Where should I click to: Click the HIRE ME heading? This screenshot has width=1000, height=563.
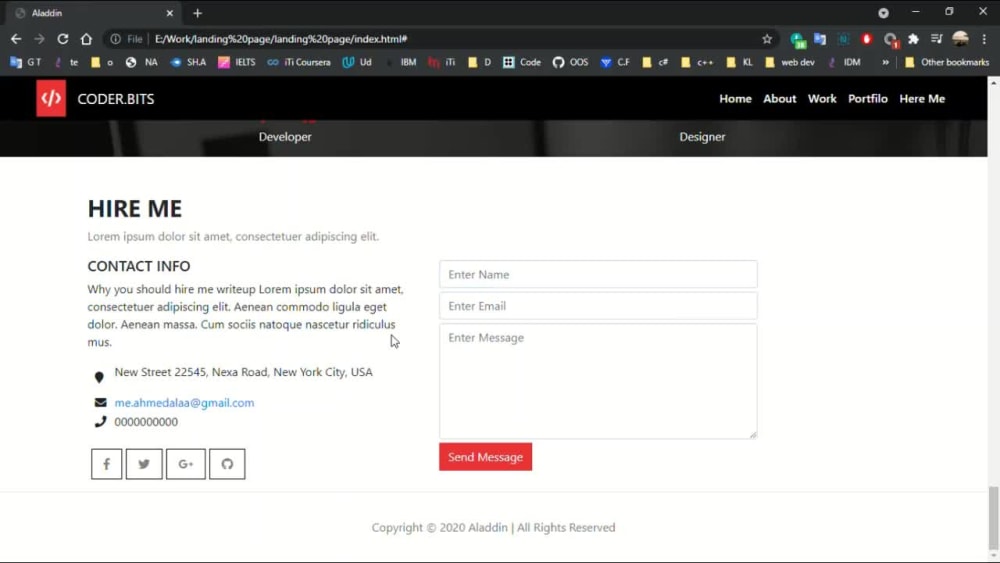click(x=135, y=208)
